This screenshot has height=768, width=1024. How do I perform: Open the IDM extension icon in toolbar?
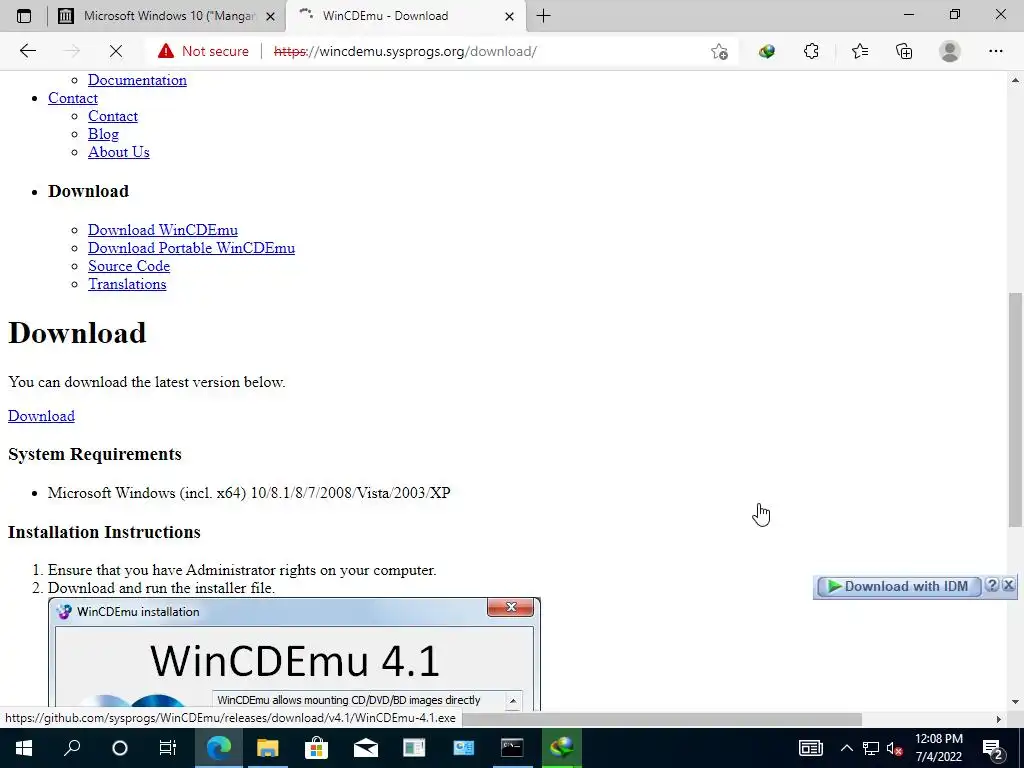pos(767,51)
